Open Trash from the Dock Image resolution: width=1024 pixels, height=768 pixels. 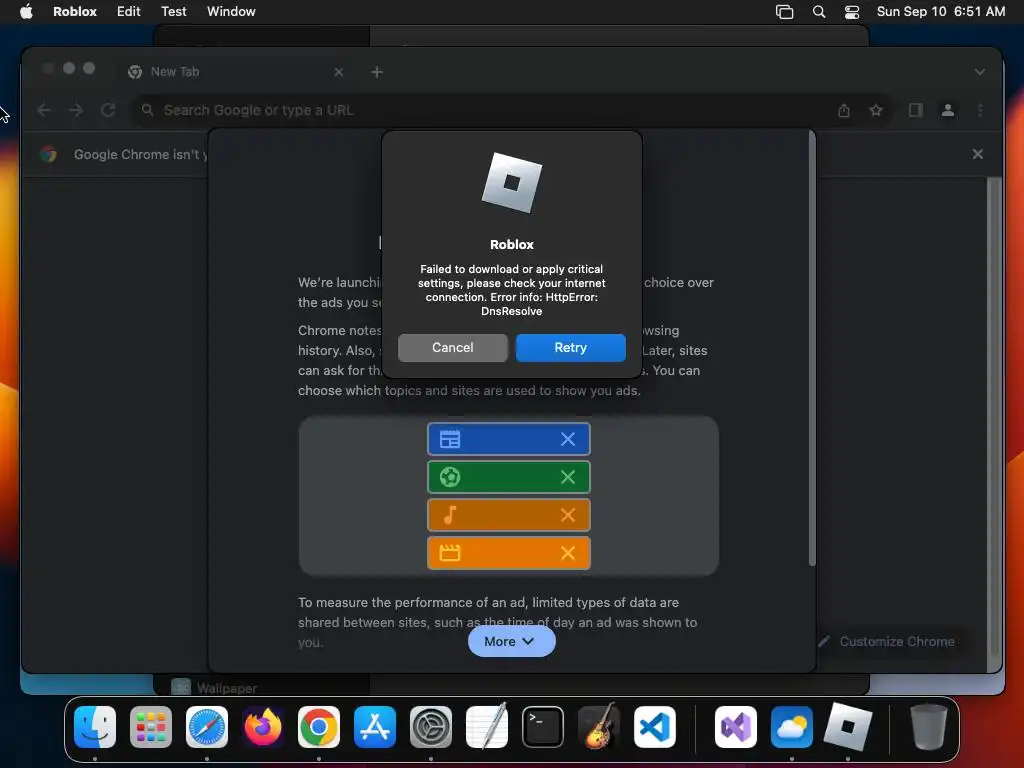click(929, 727)
